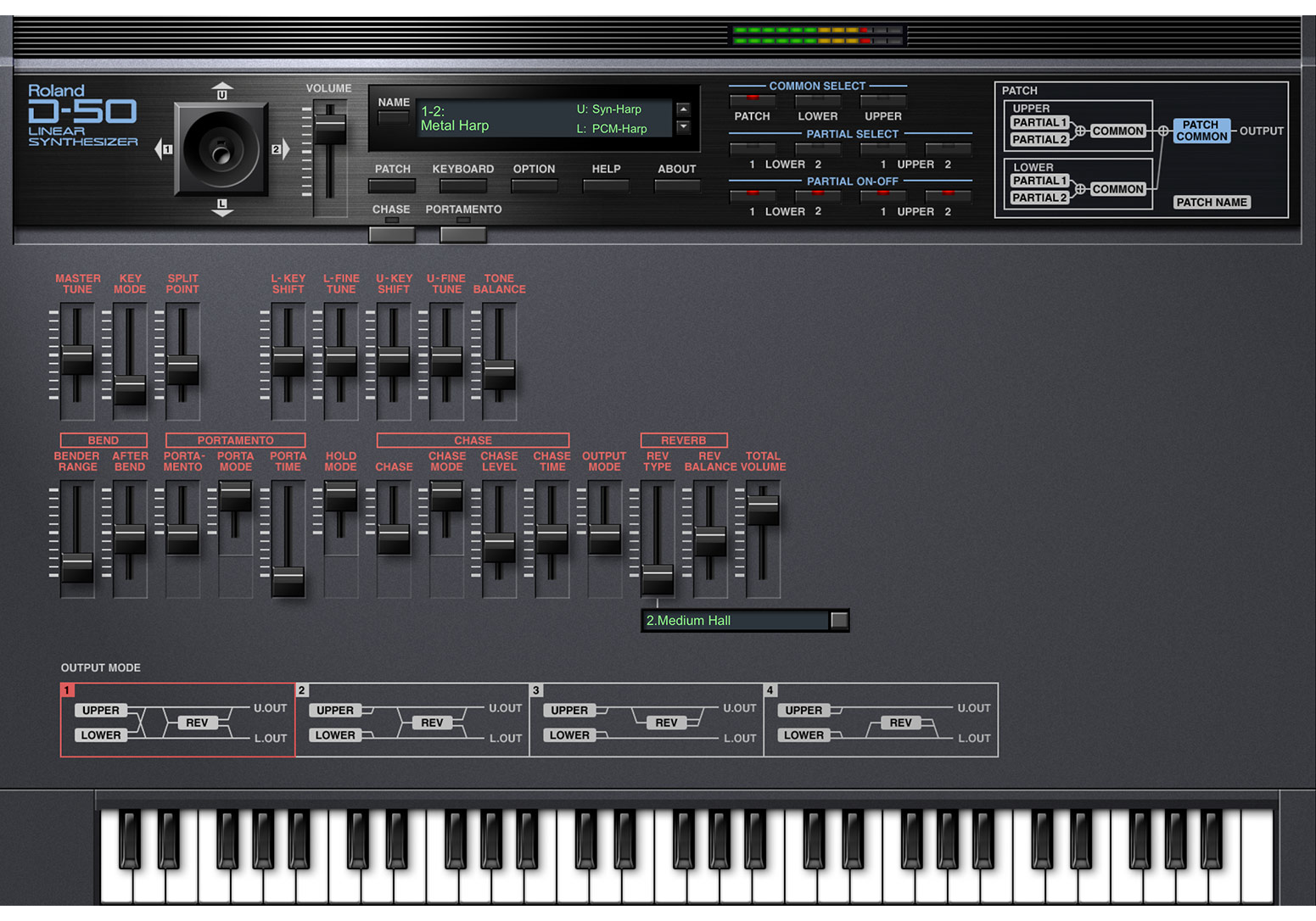
Task: Click the TONE BALANCE slider handle
Action: click(499, 374)
